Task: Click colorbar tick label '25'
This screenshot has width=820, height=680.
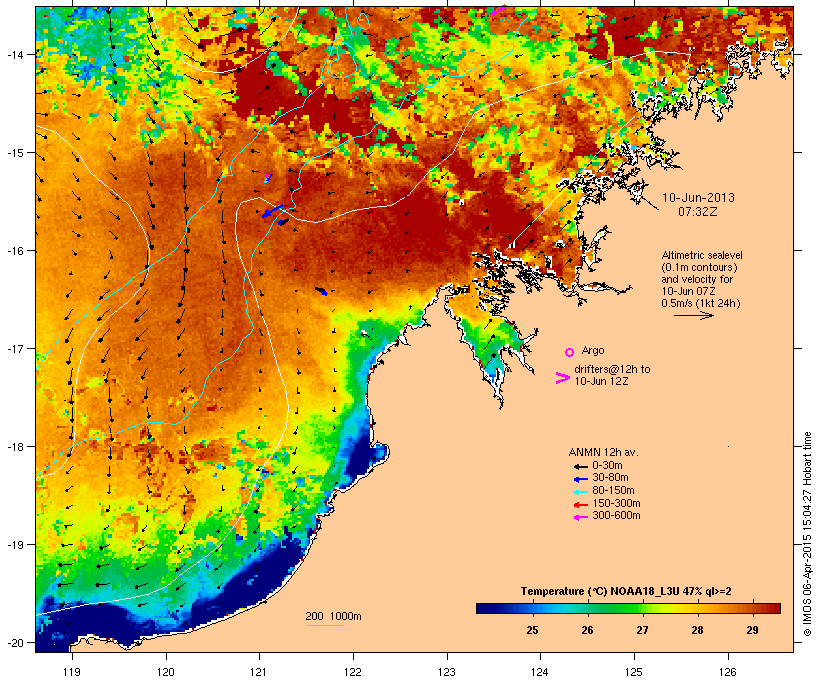Action: (532, 630)
